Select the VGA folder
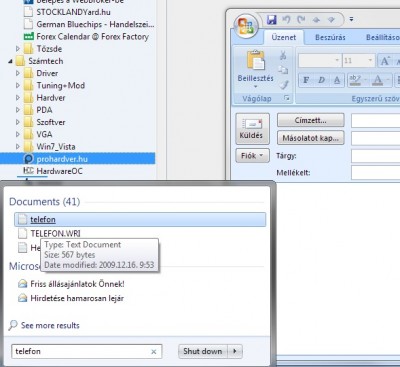The height and width of the screenshot is (367, 400). (x=44, y=134)
